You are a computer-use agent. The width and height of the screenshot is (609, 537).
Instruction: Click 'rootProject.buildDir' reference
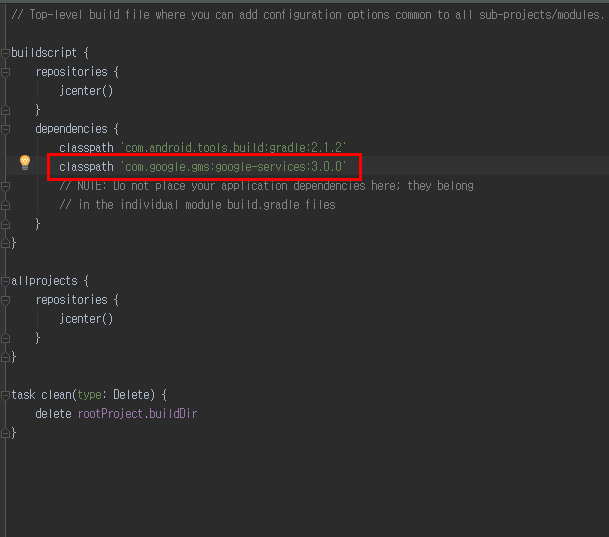(137, 414)
